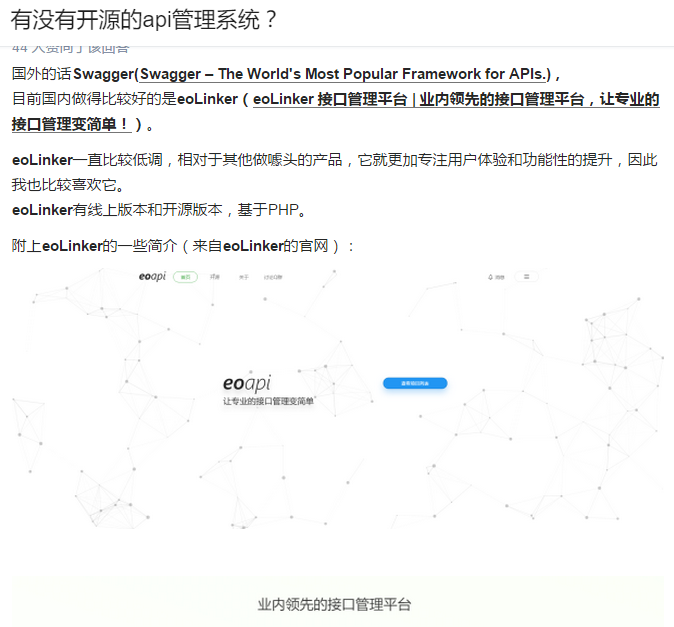Click the image caption 业内领先的接口管理平台
Screen dimensions: 674x627
click(334, 604)
